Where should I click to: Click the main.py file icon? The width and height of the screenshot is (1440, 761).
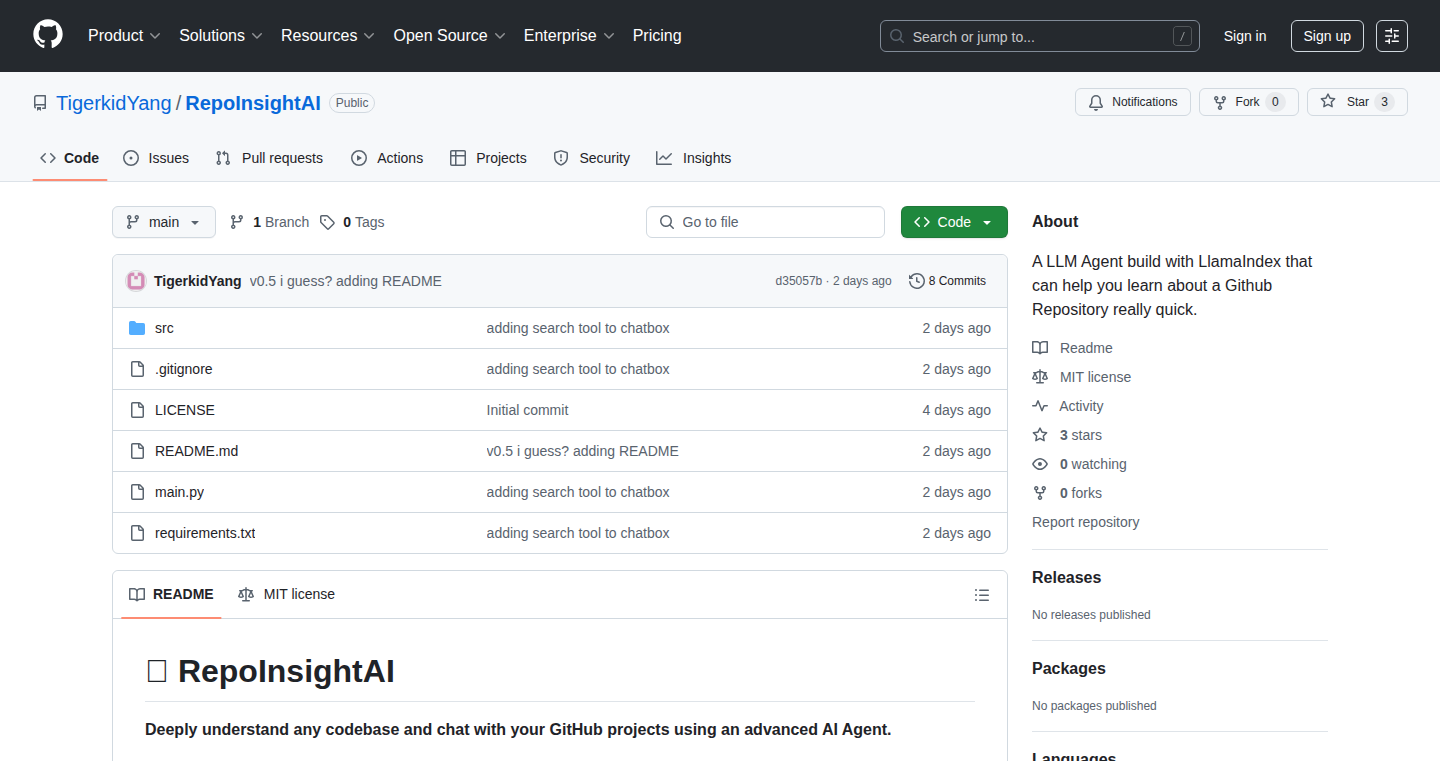[137, 492]
